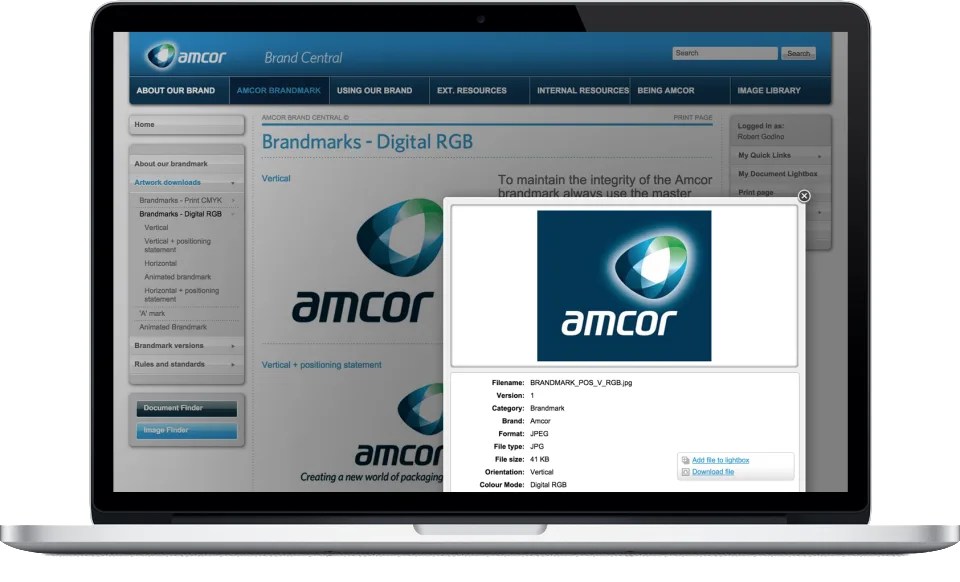Click the Colour Mode value Digital RGB

coord(548,485)
